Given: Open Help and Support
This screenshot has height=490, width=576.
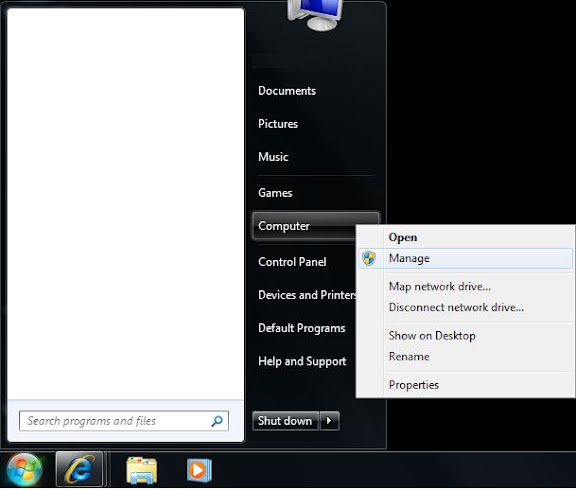Looking at the screenshot, I should pos(302,361).
